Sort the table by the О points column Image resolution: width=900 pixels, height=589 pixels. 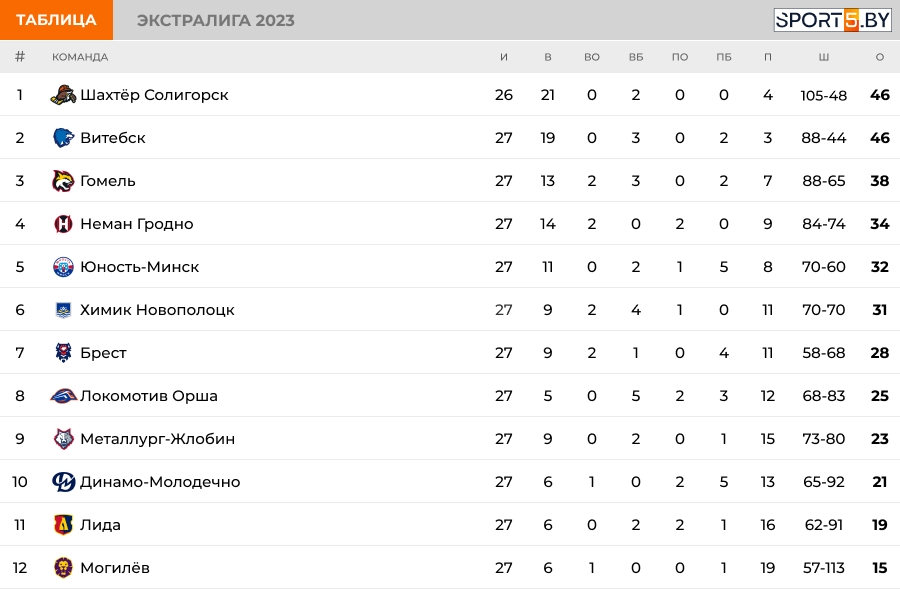(879, 57)
